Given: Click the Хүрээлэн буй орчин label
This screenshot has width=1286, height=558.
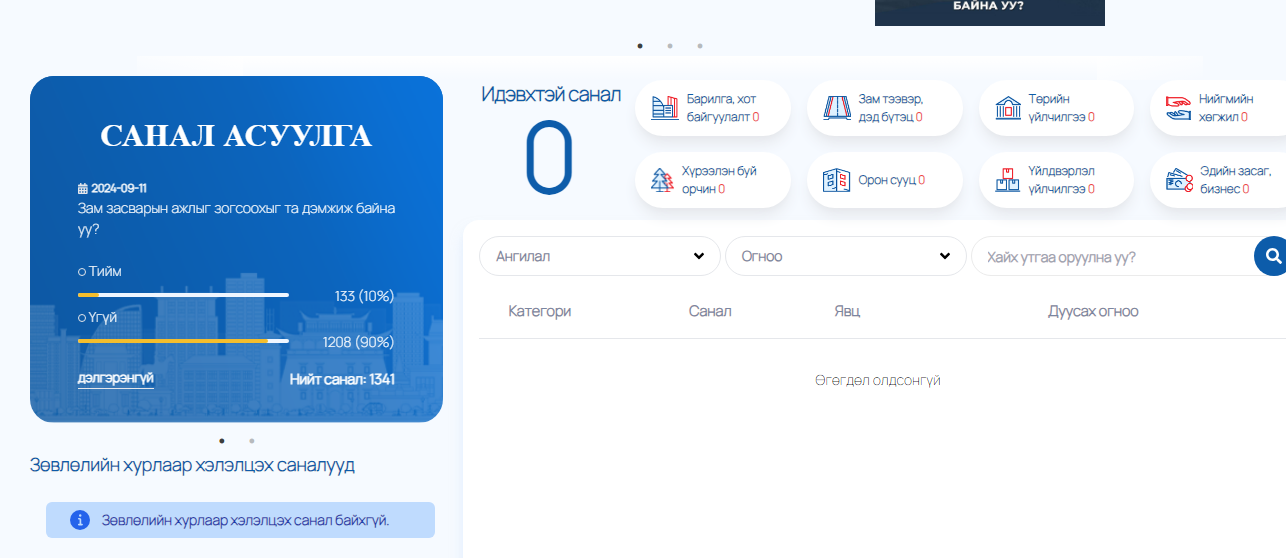Looking at the screenshot, I should click(x=719, y=180).
